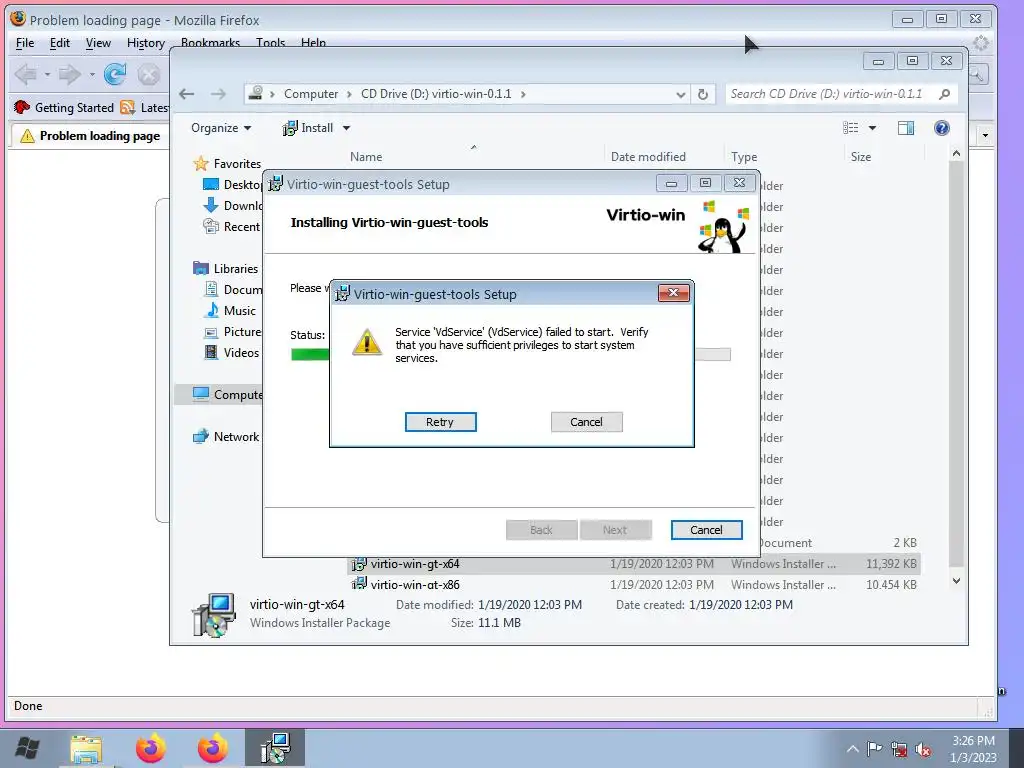Open the Firefox Edit menu
1024x768 pixels.
[x=59, y=43]
